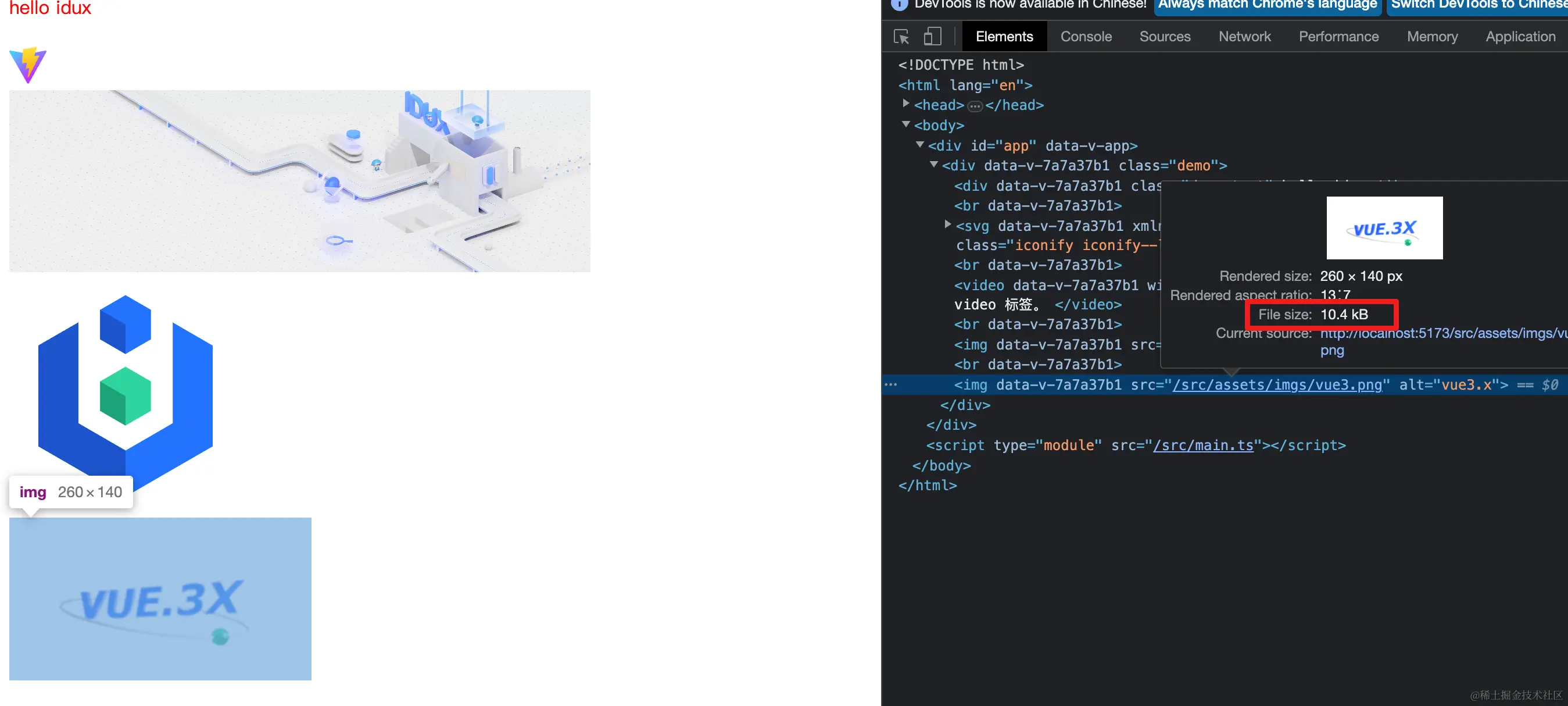Select the first img element above selected row
Image resolution: width=1568 pixels, height=706 pixels.
(x=1057, y=345)
